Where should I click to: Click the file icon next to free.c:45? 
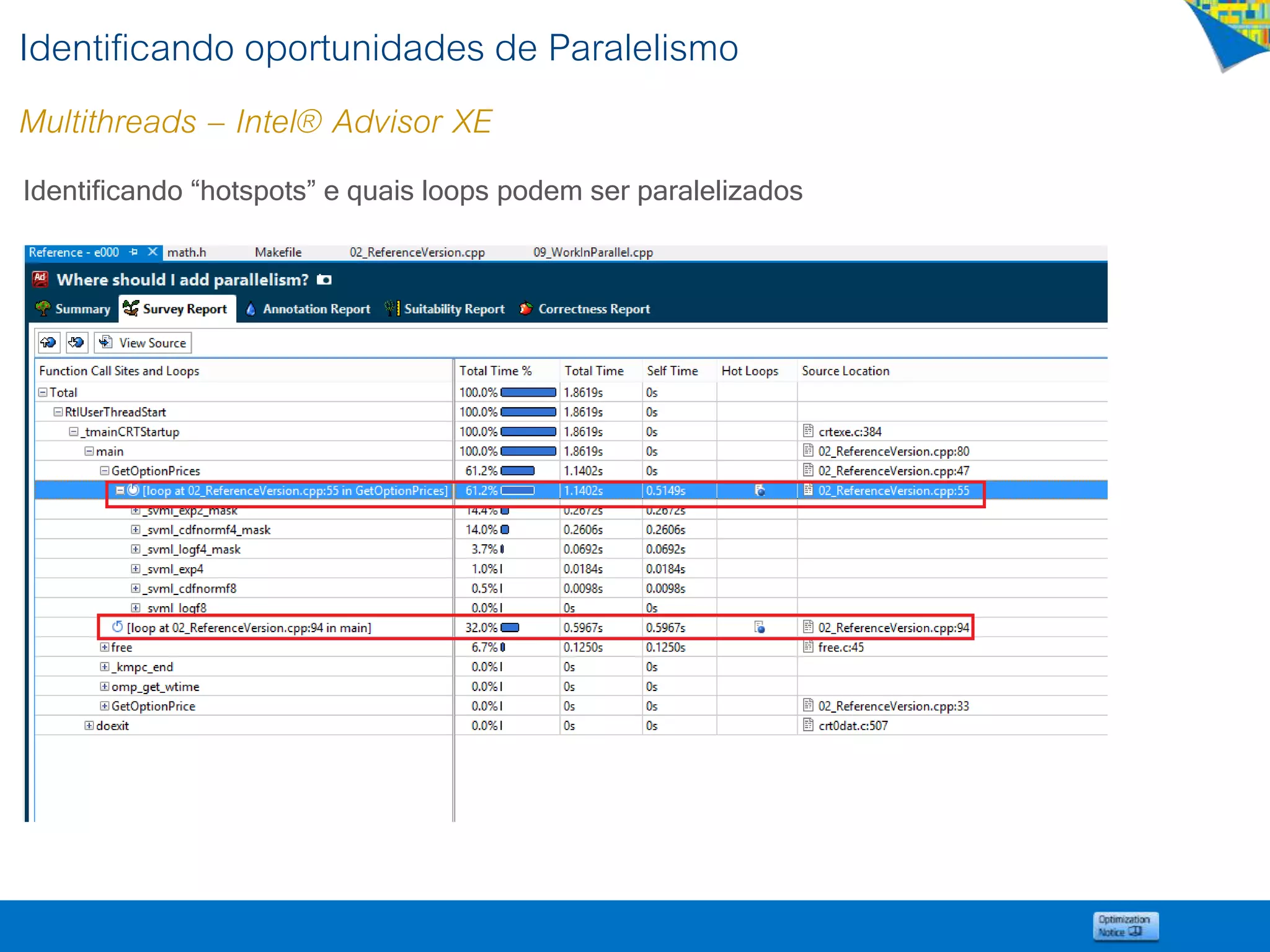pyautogui.click(x=808, y=646)
